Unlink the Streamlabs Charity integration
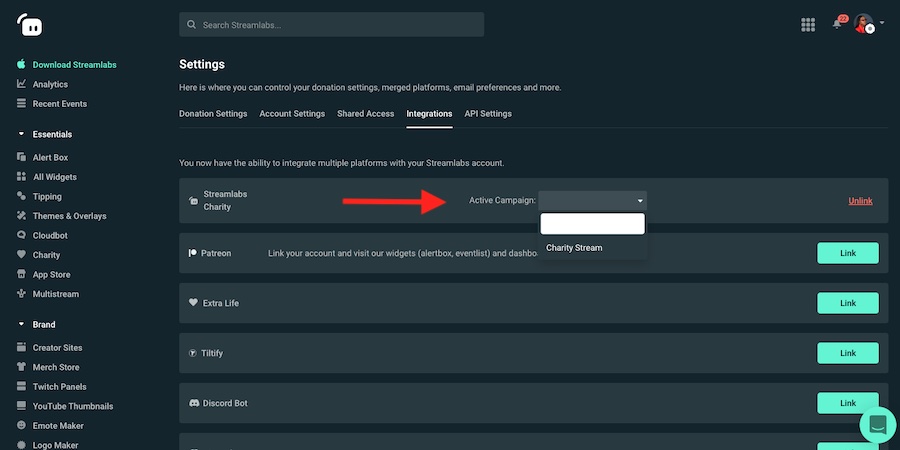Viewport: 900px width, 450px height. click(860, 201)
